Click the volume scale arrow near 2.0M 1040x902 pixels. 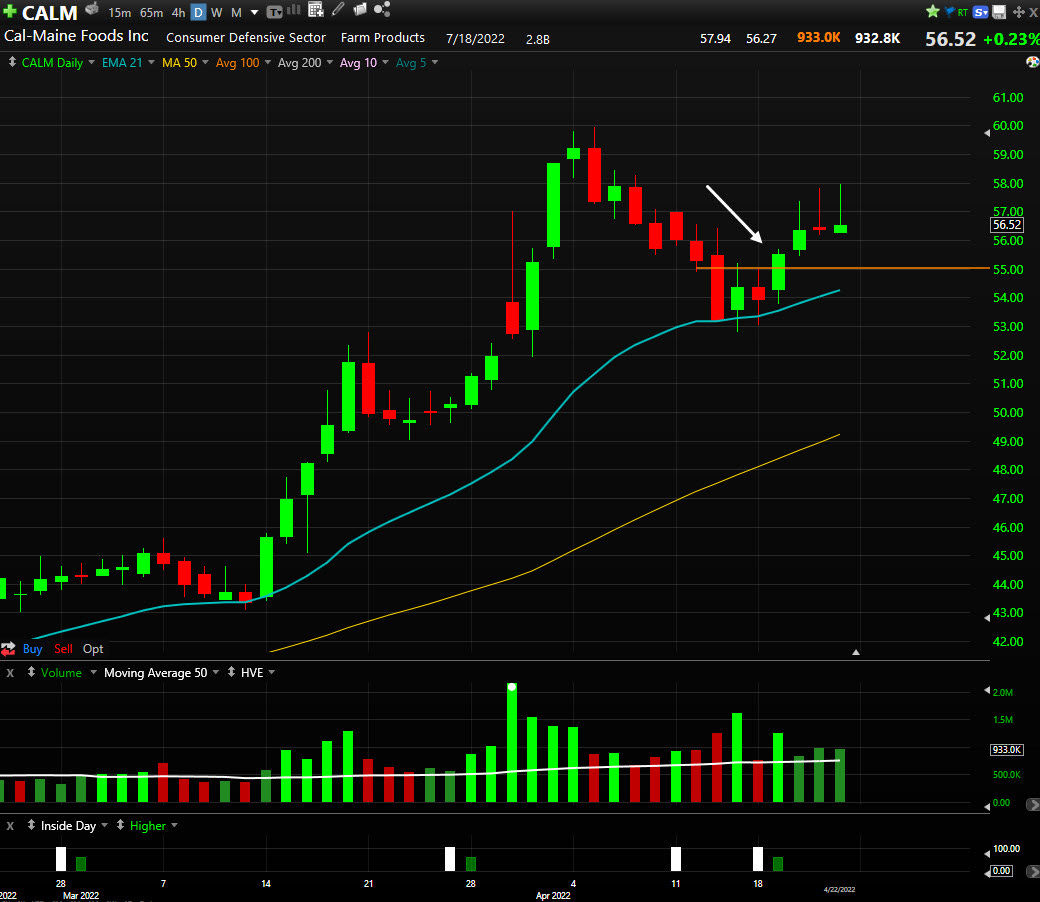click(x=987, y=690)
